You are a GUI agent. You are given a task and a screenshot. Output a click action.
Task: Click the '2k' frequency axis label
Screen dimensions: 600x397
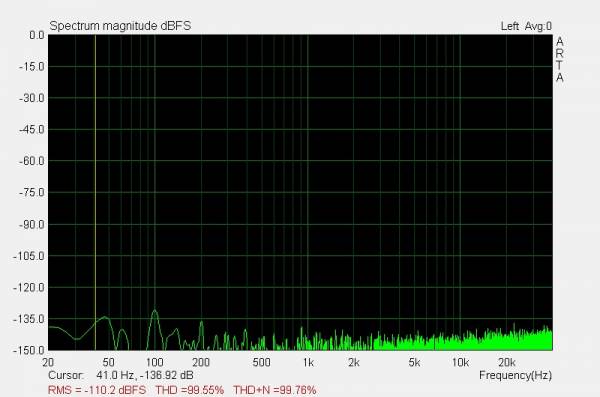coord(354,362)
